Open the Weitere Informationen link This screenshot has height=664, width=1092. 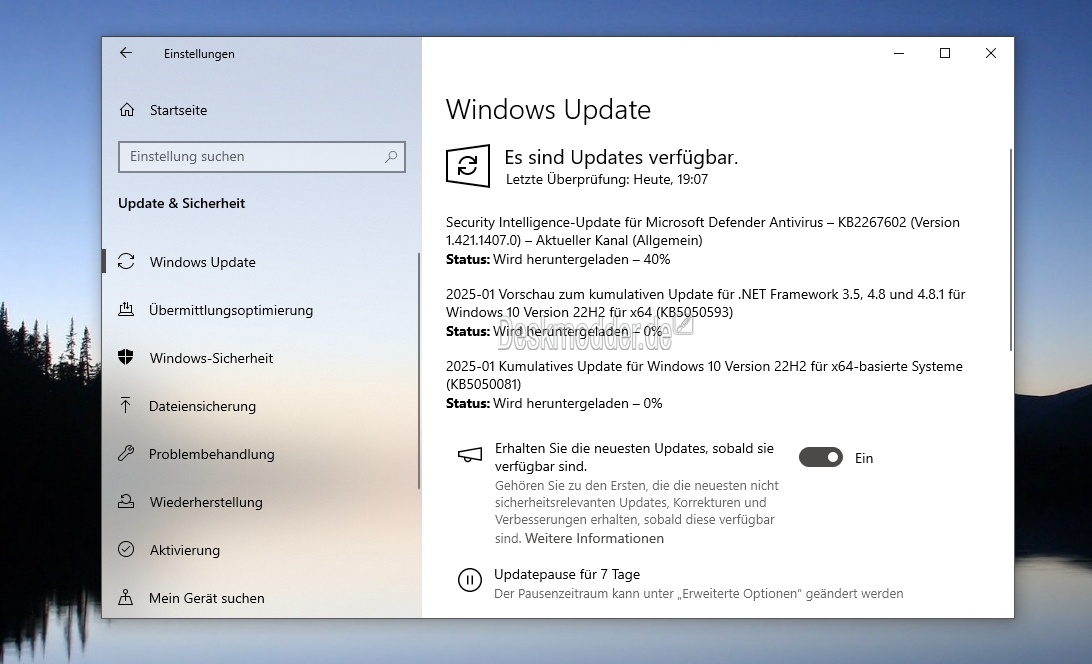click(594, 539)
